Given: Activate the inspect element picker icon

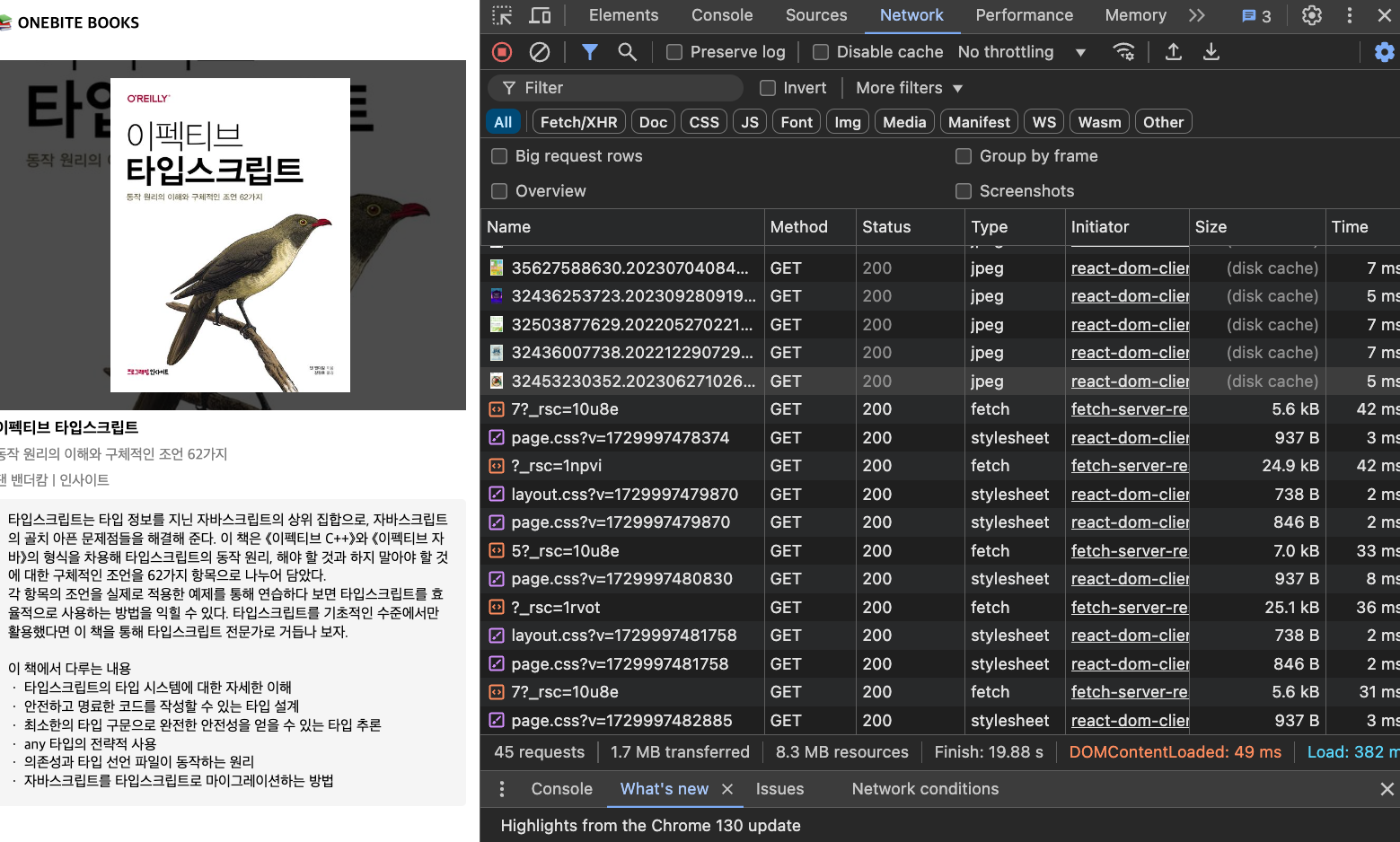Looking at the screenshot, I should click(x=502, y=15).
